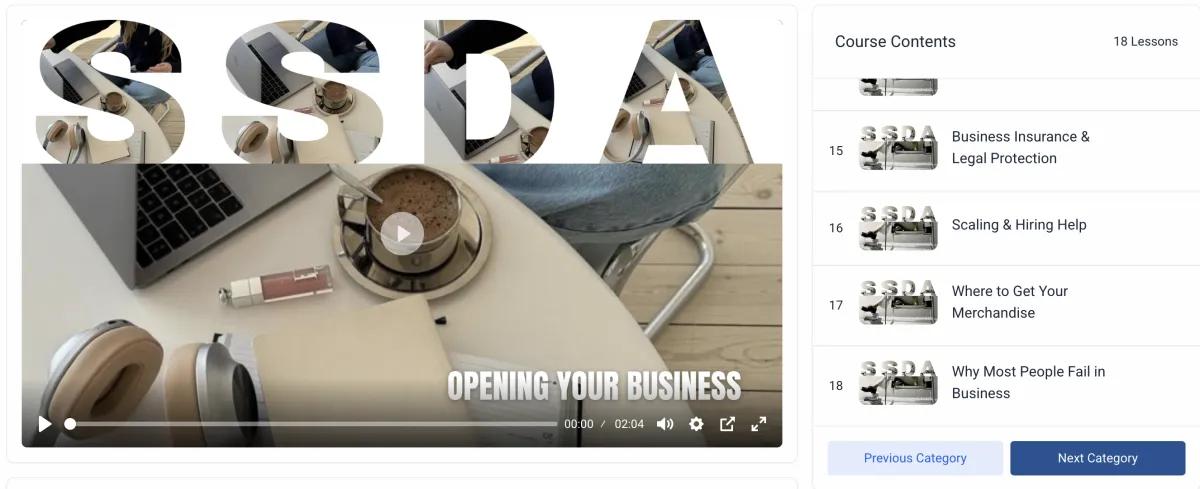This screenshot has height=489, width=1200.
Task: Start video with center play overlay
Action: [x=402, y=234]
